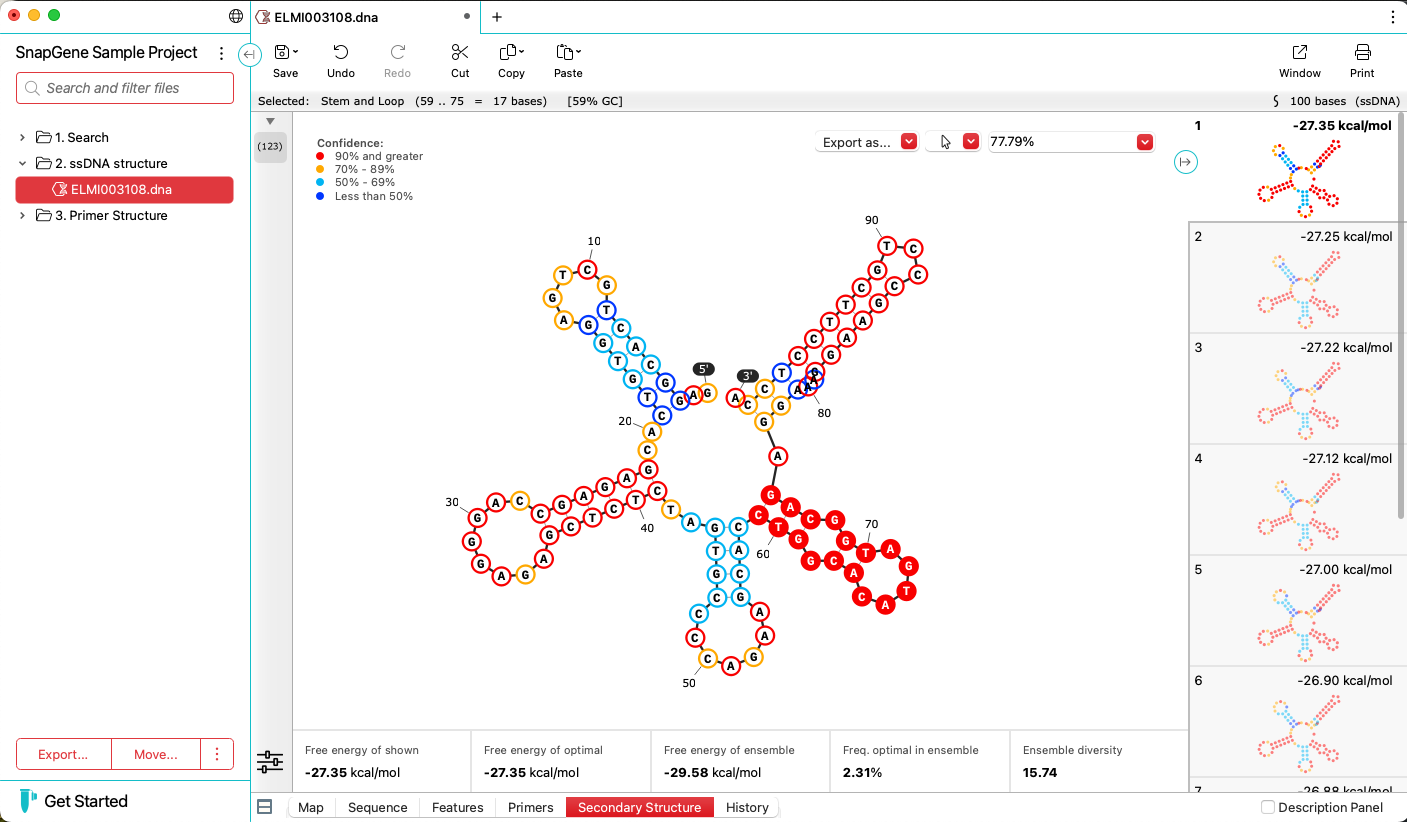This screenshot has height=822, width=1407.
Task: Select structure 2 thumbnail -27.25 kcal/mol
Action: pos(1295,278)
